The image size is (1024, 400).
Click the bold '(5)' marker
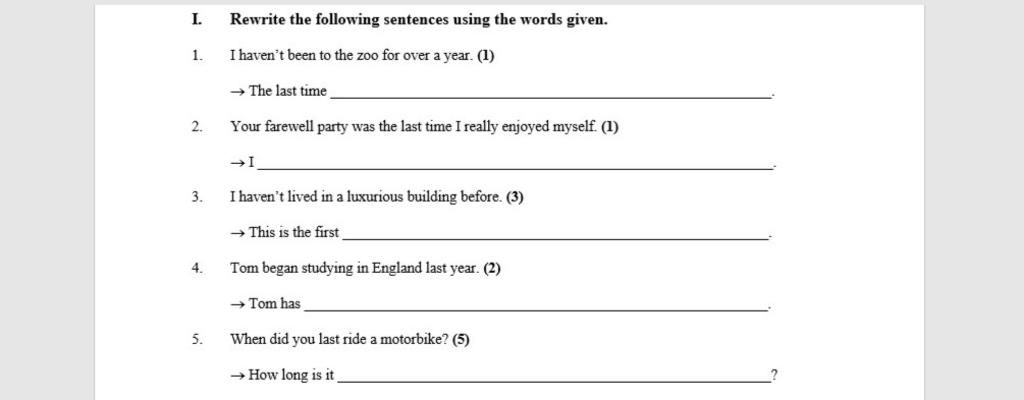point(461,339)
